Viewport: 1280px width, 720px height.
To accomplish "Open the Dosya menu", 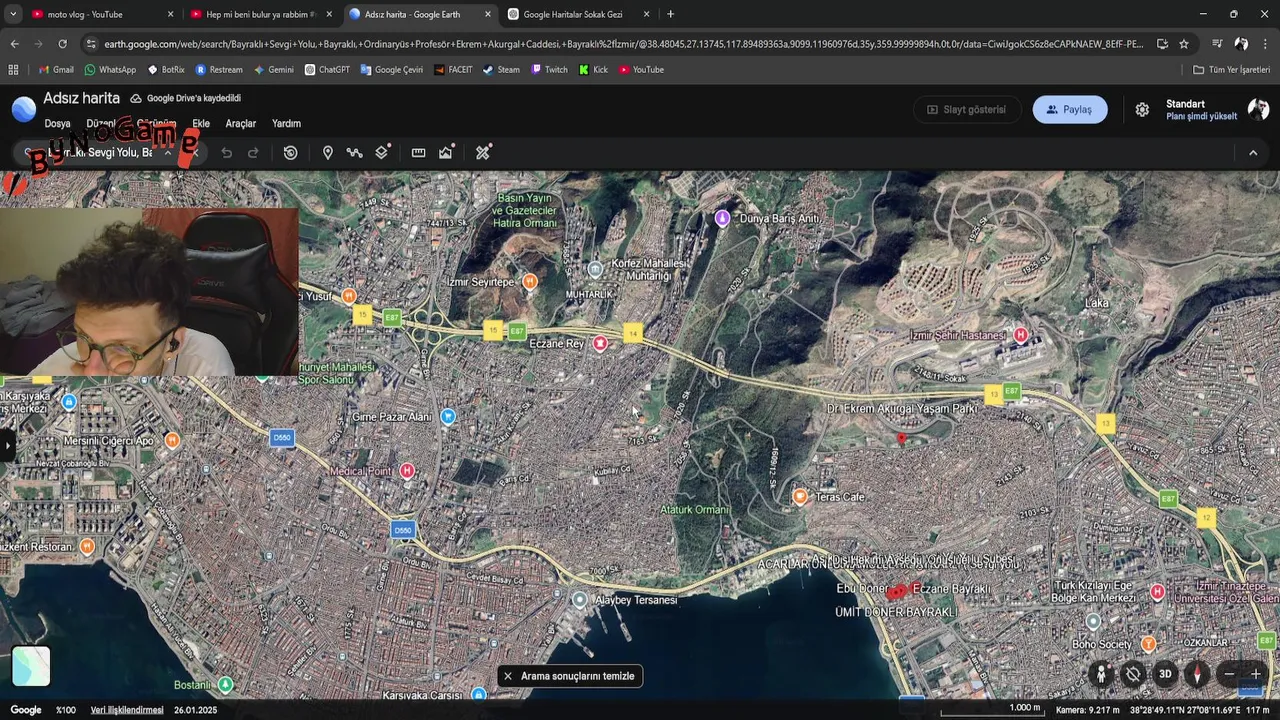I will [57, 124].
